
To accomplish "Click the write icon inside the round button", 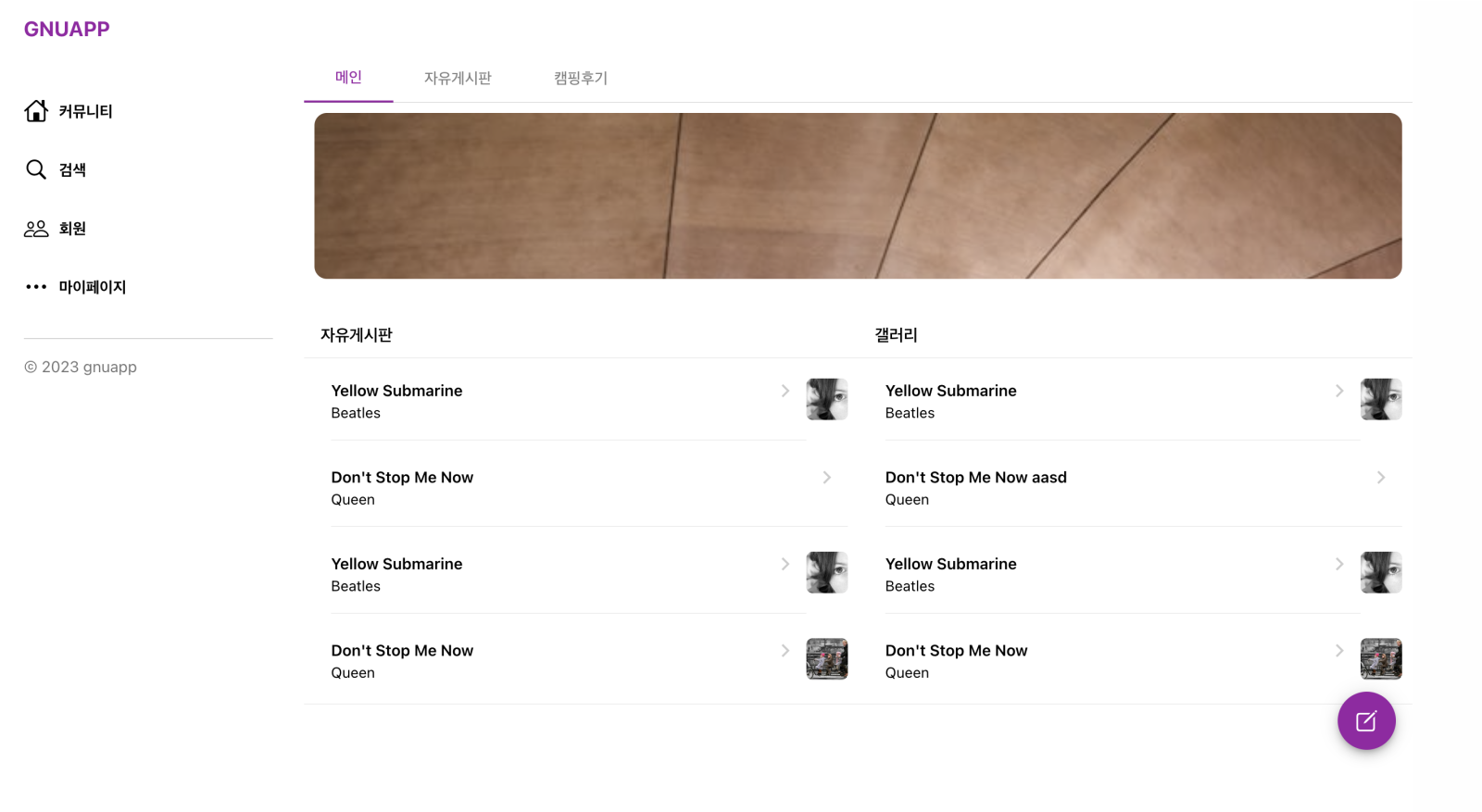I will [1366, 721].
